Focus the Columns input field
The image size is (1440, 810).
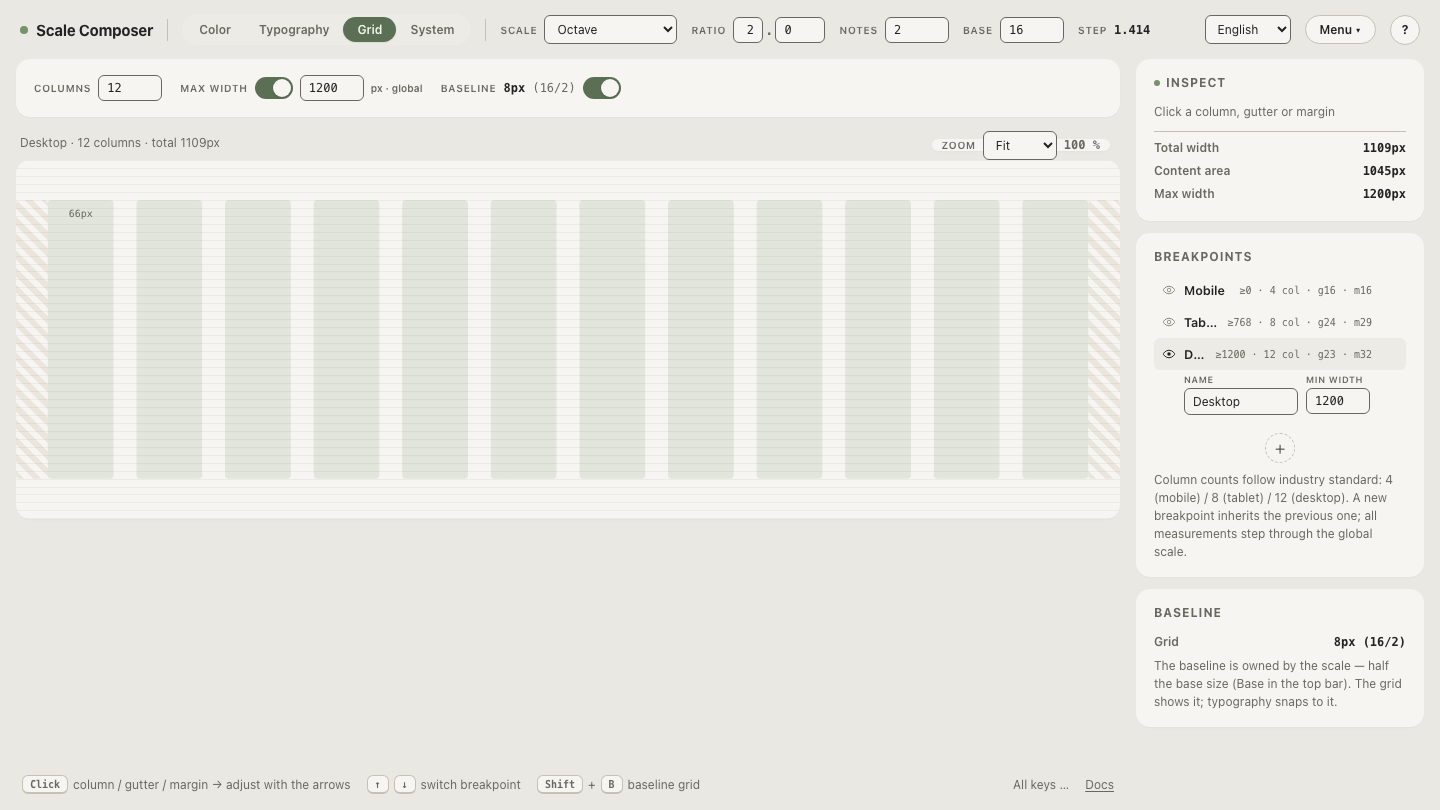(x=130, y=88)
